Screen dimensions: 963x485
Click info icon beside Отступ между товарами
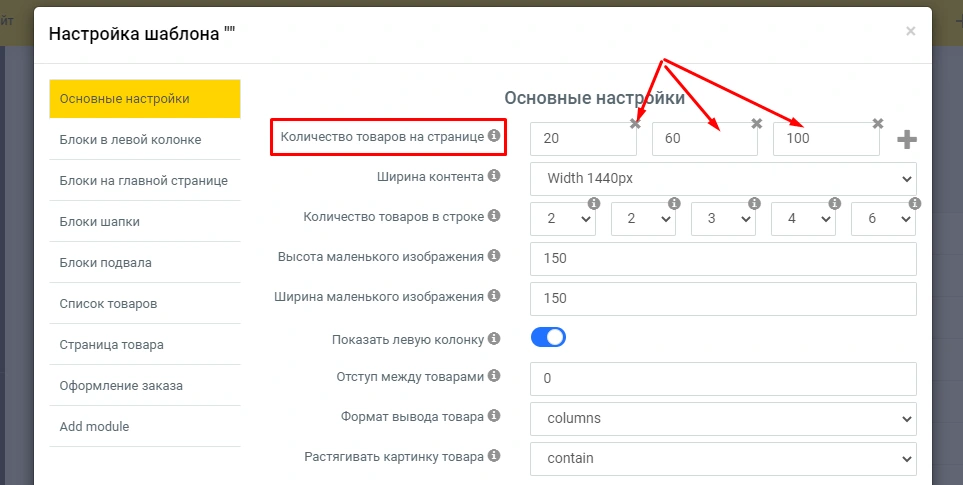(x=493, y=377)
